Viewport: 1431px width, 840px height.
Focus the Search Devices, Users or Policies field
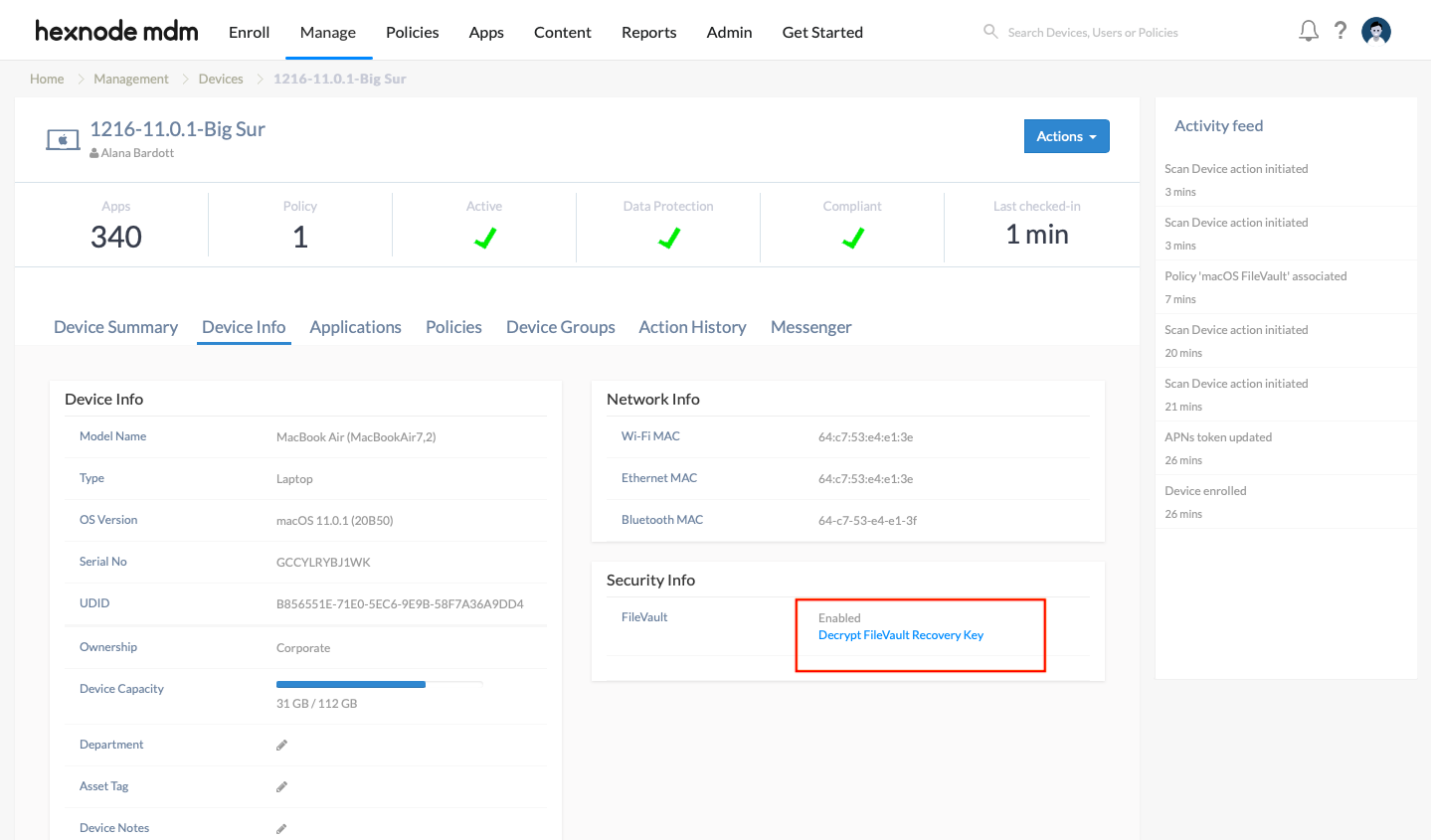1093,33
